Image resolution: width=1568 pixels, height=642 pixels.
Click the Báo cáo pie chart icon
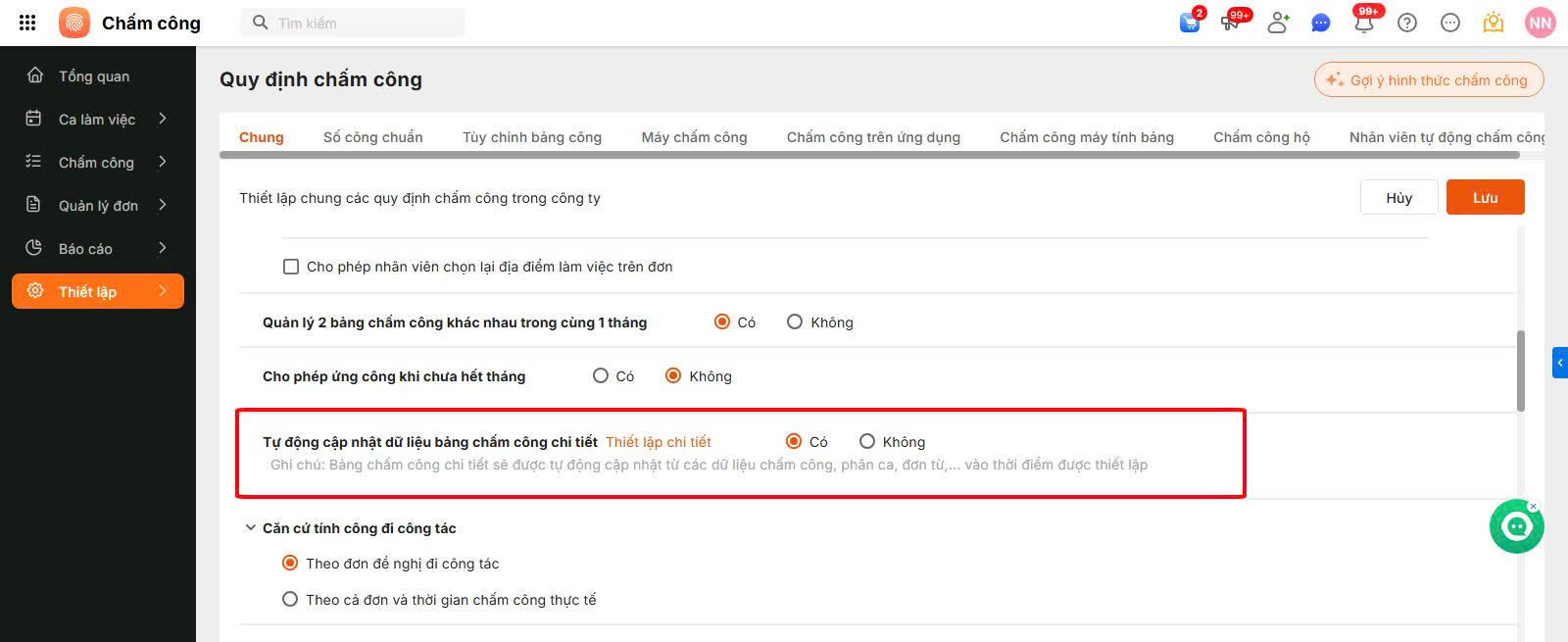[34, 248]
